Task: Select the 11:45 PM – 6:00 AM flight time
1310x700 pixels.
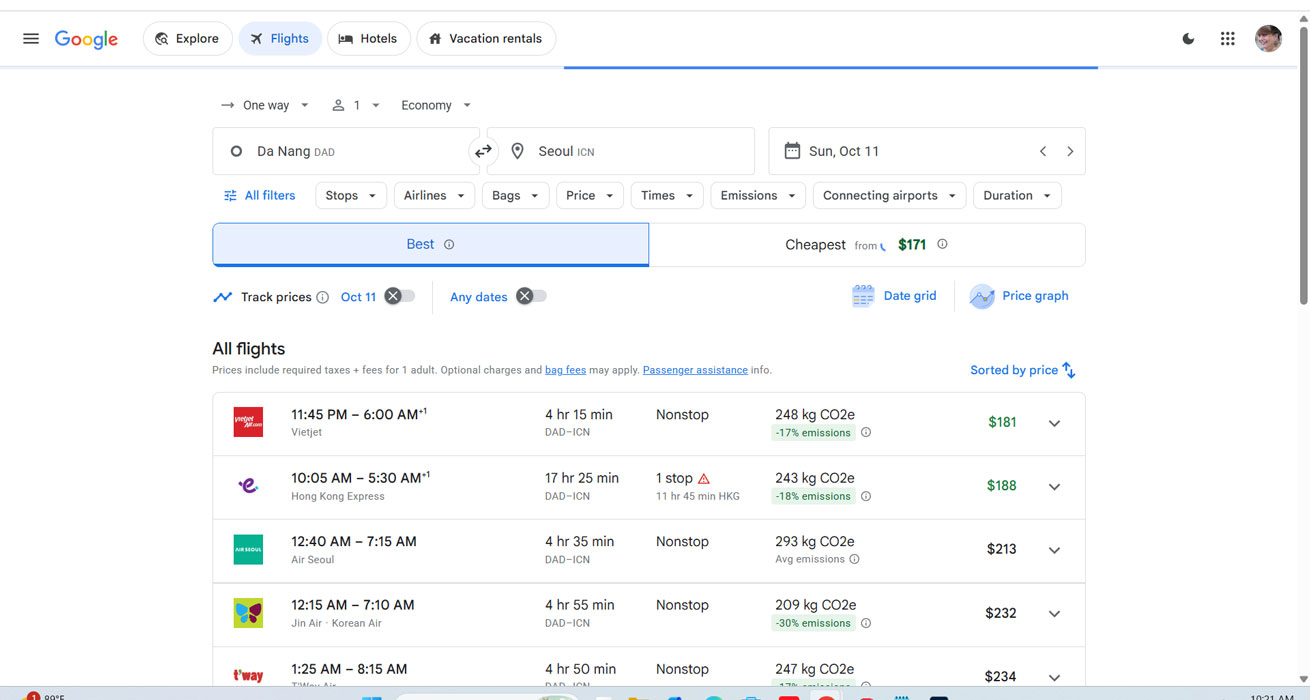Action: (359, 414)
